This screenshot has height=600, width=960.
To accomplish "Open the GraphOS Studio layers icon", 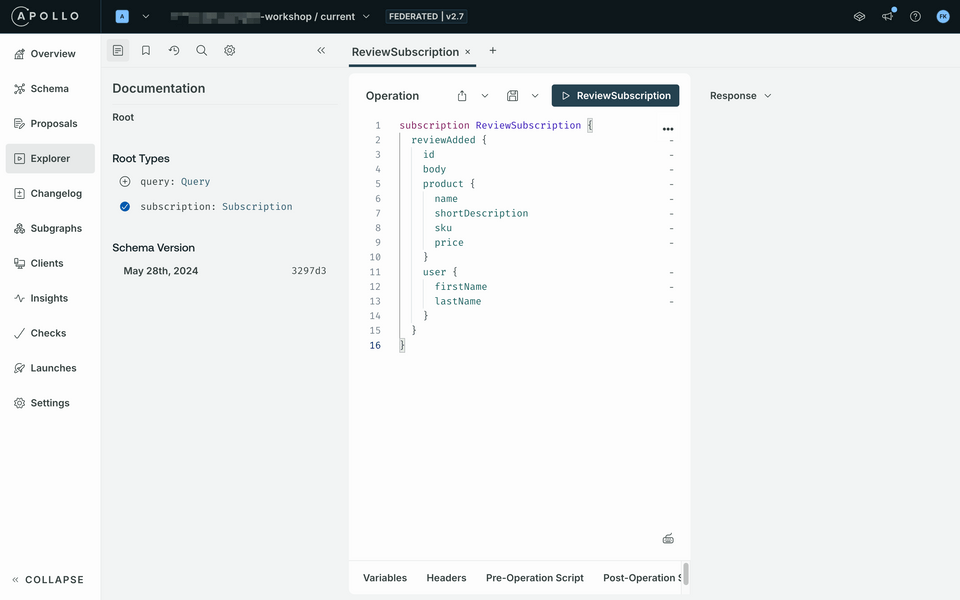I will pos(860,17).
